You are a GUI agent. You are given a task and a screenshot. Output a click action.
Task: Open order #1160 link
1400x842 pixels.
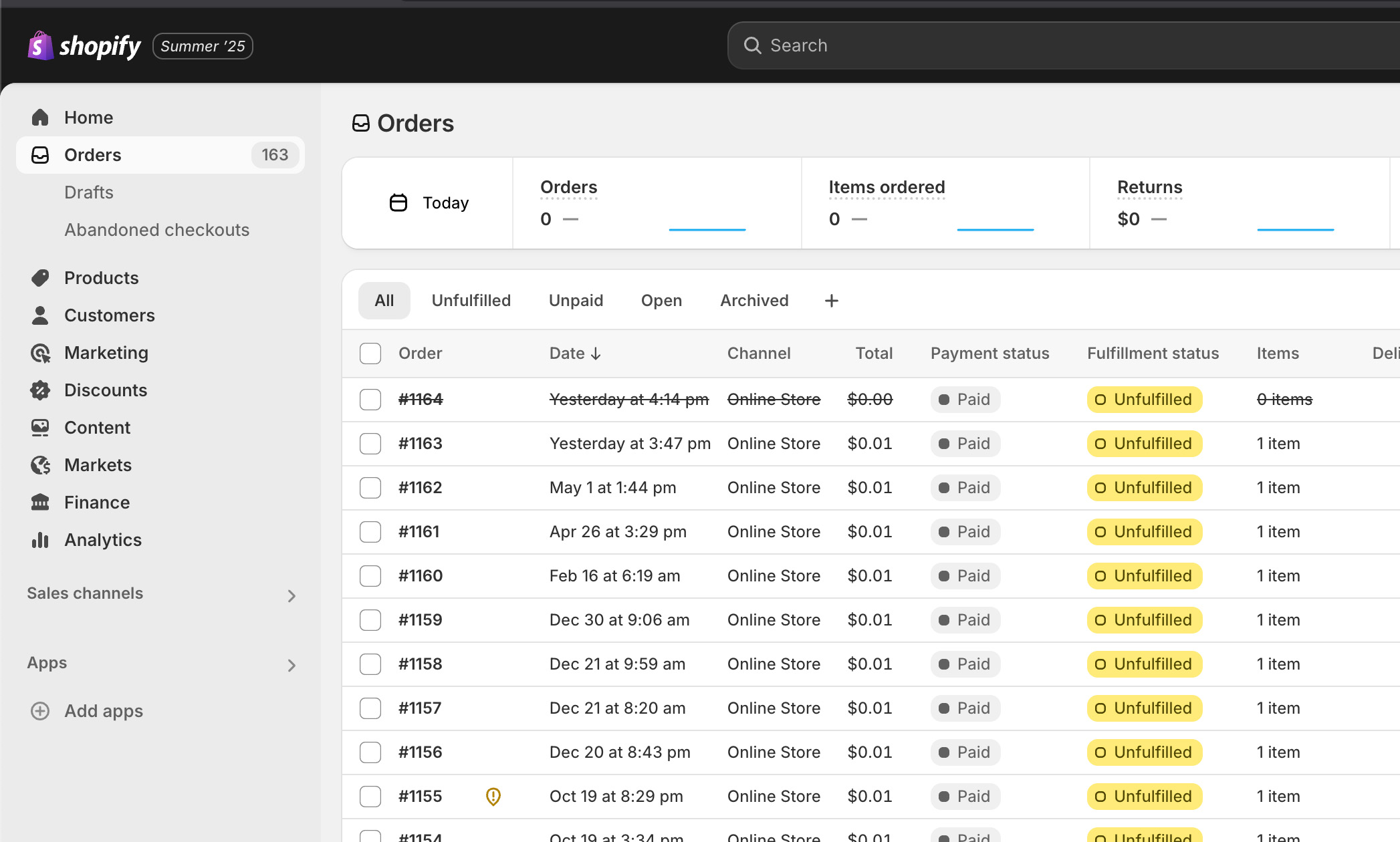coord(421,576)
